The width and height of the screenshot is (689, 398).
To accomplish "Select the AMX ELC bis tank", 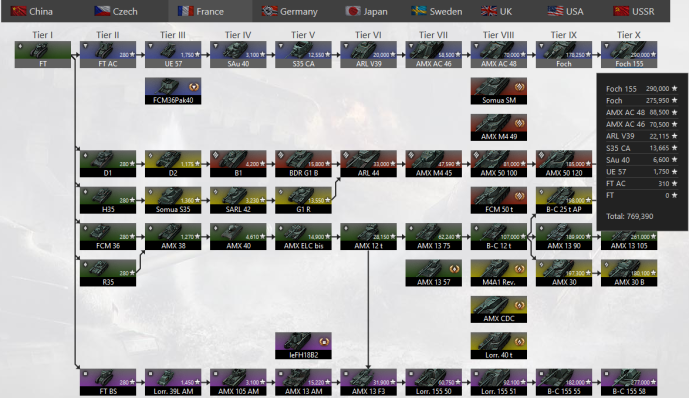I will 303,237.
